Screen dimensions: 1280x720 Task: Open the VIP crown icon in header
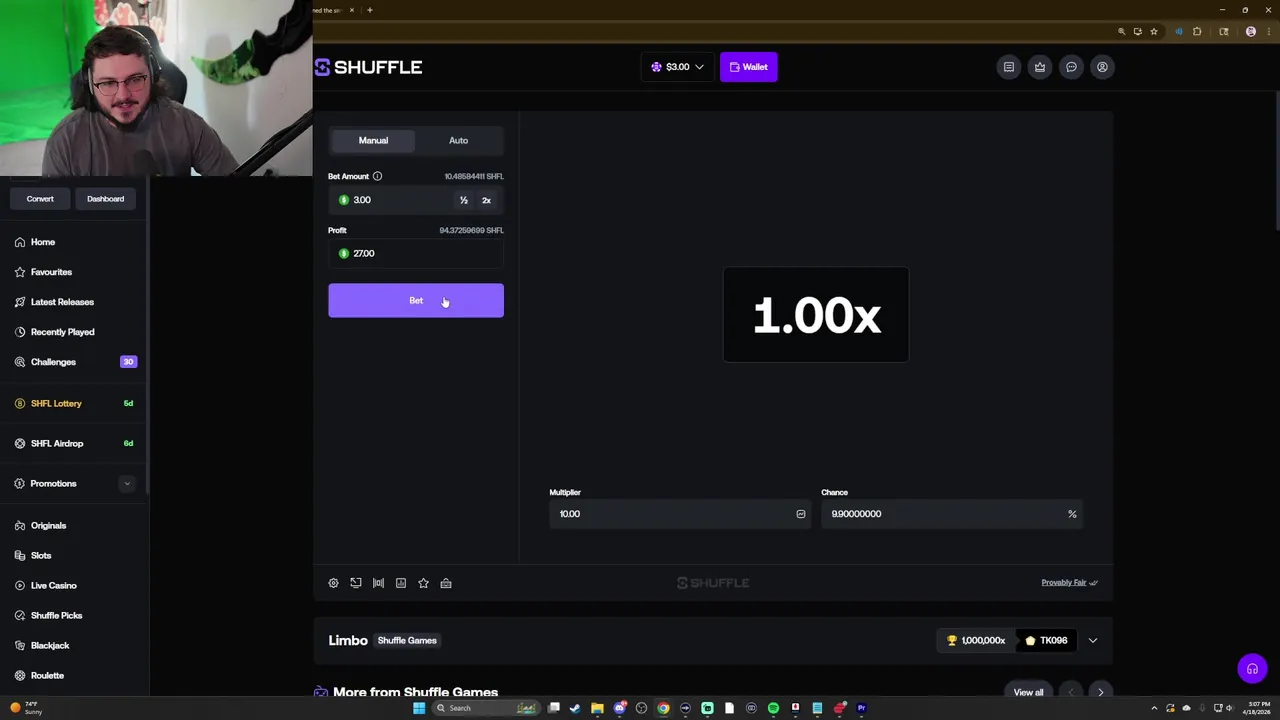(1040, 67)
